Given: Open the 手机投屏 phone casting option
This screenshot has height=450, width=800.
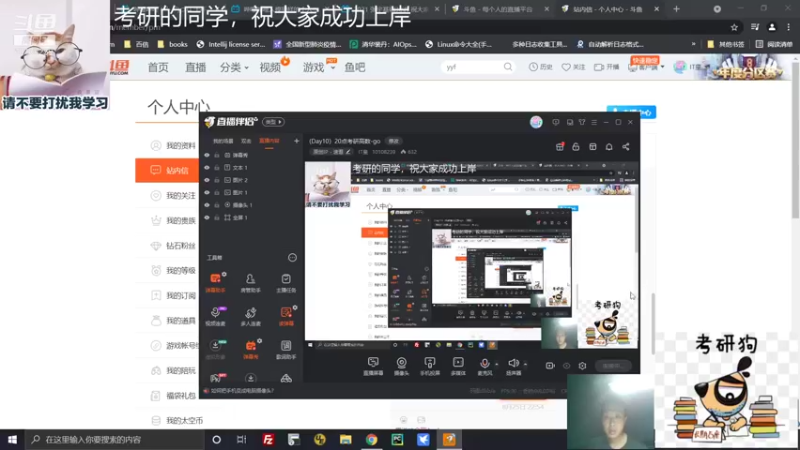Looking at the screenshot, I should point(430,366).
